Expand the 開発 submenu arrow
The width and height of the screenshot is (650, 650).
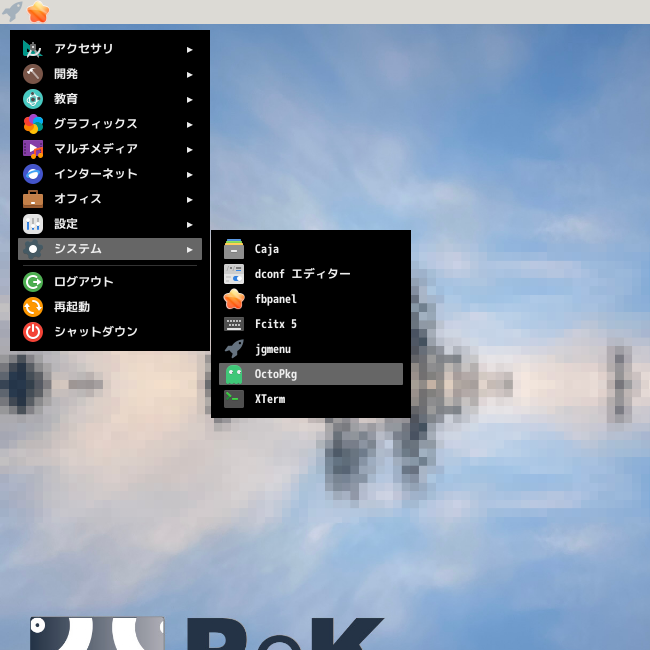click(189, 75)
